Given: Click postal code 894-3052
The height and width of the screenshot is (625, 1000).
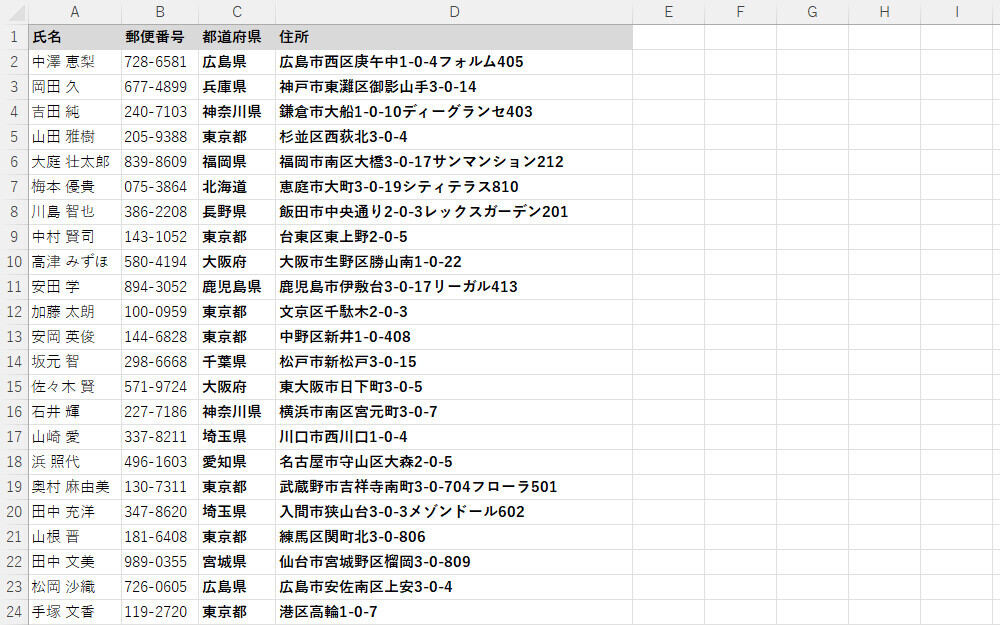Looking at the screenshot, I should (159, 287).
